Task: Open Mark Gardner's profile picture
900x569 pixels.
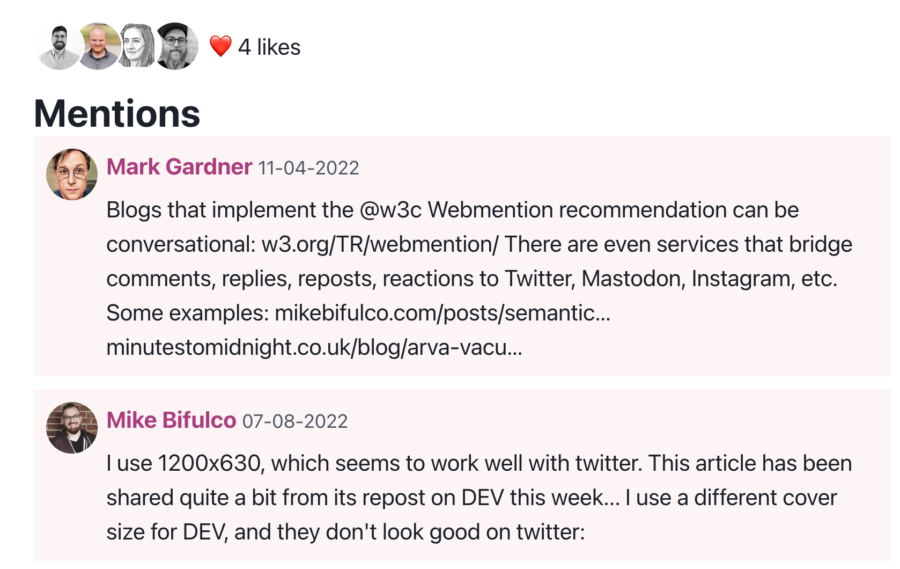Action: tap(72, 175)
